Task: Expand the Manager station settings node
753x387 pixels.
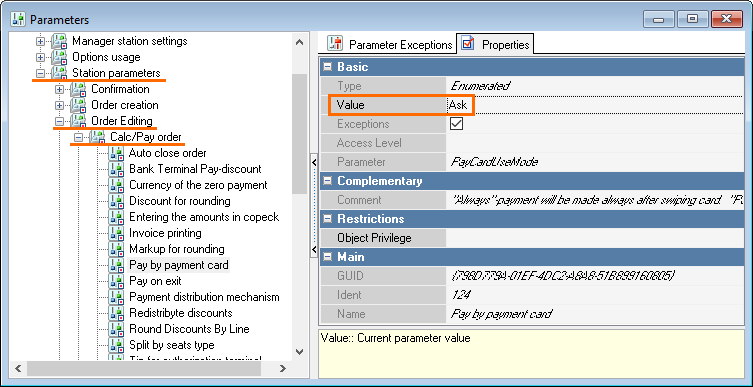Action: point(40,42)
